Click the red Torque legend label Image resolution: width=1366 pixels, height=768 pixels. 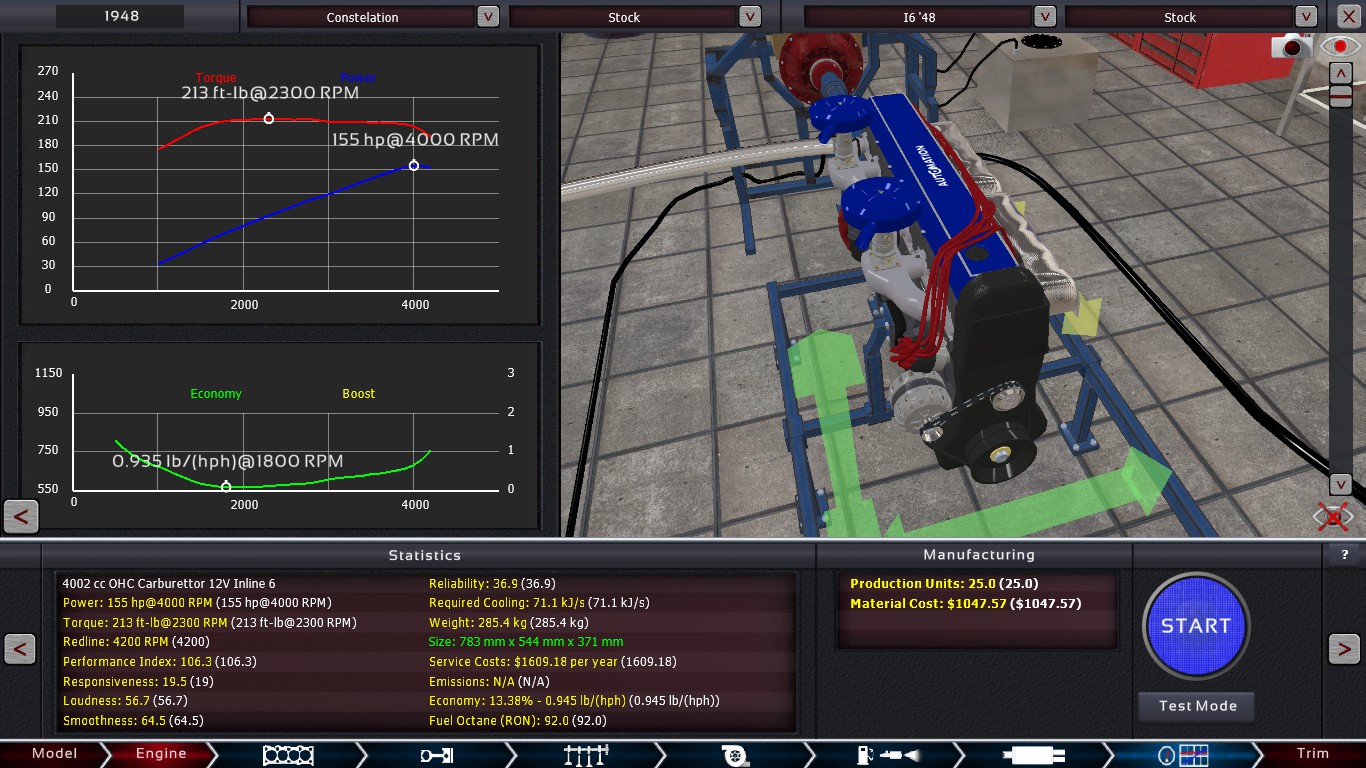coord(216,78)
